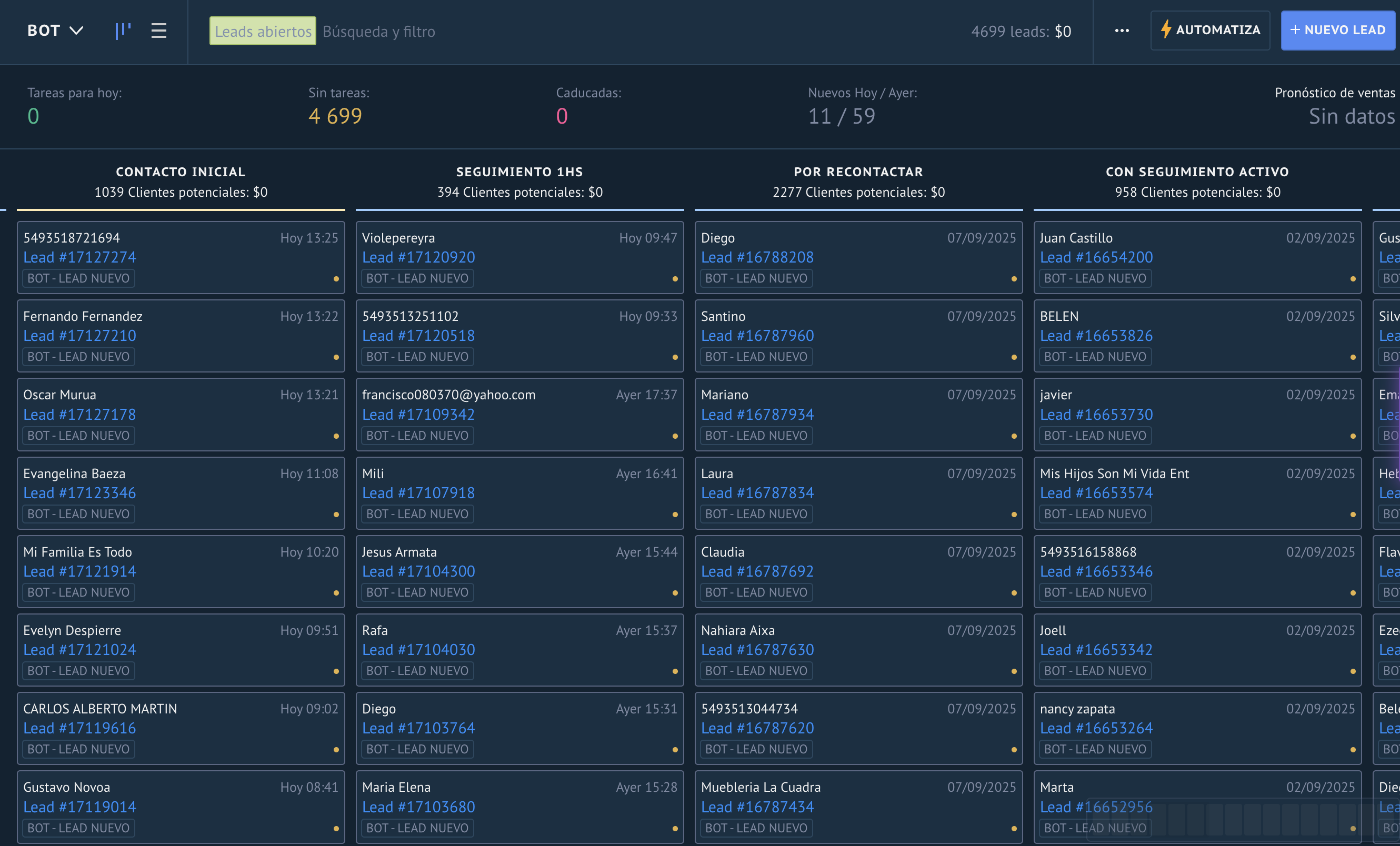The image size is (1400, 846).
Task: Open the three-dot options menu
Action: pyautogui.click(x=1122, y=30)
